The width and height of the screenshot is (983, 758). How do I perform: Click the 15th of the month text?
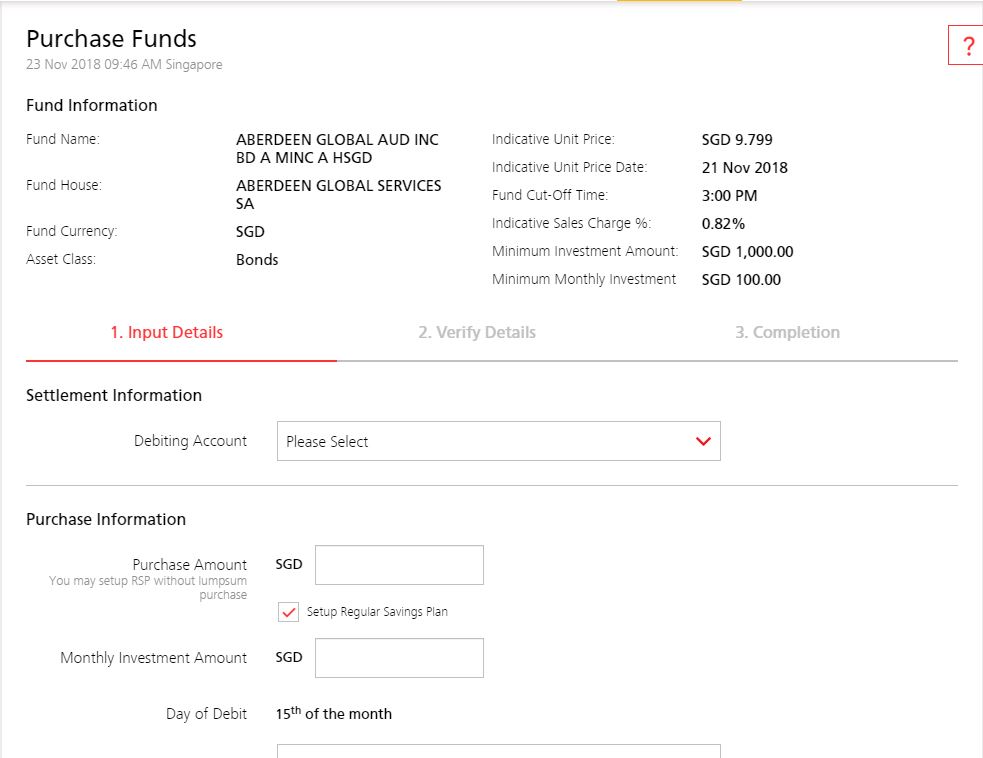coord(334,713)
